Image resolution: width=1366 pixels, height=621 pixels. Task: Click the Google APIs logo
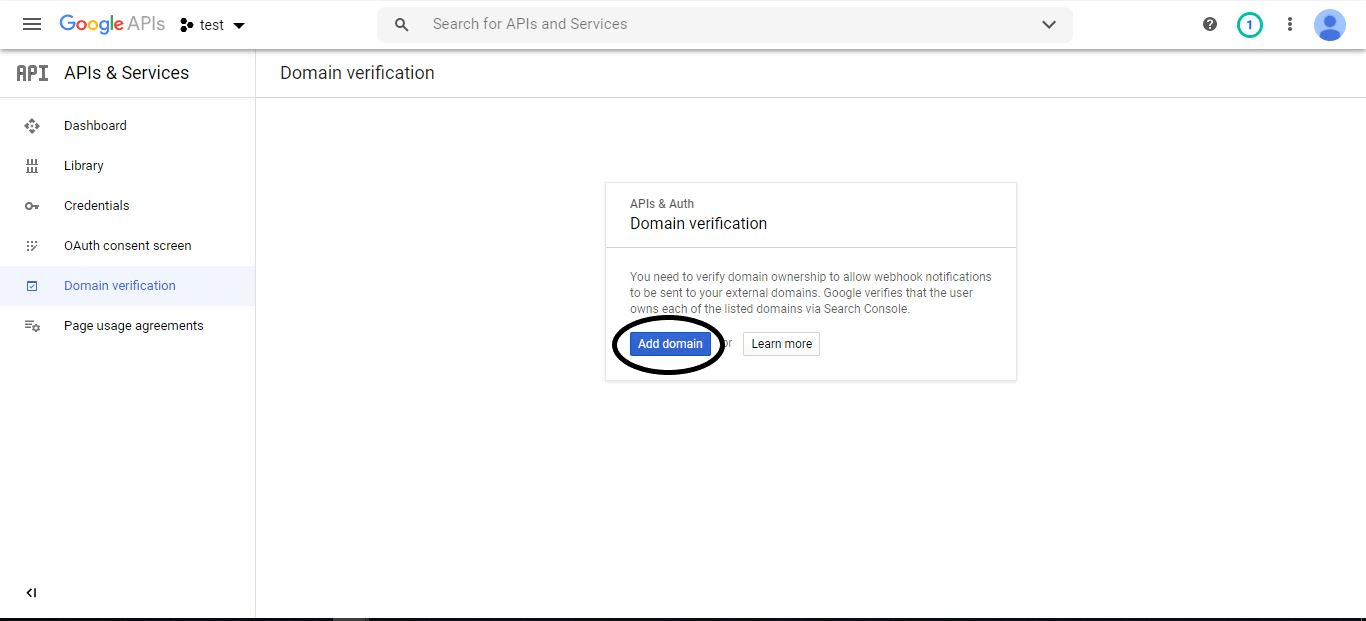coord(111,24)
